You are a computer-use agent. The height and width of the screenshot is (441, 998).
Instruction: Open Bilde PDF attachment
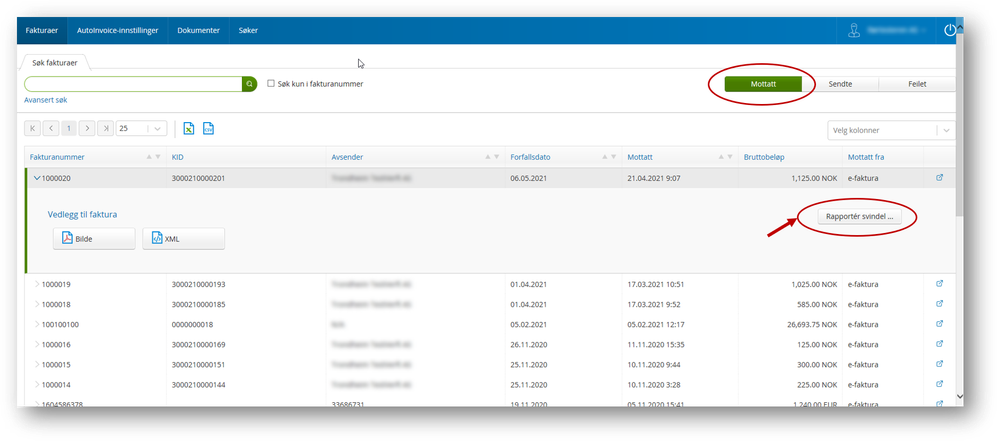point(94,239)
